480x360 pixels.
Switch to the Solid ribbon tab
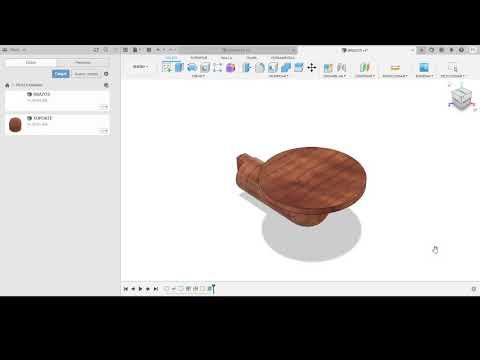pos(171,58)
